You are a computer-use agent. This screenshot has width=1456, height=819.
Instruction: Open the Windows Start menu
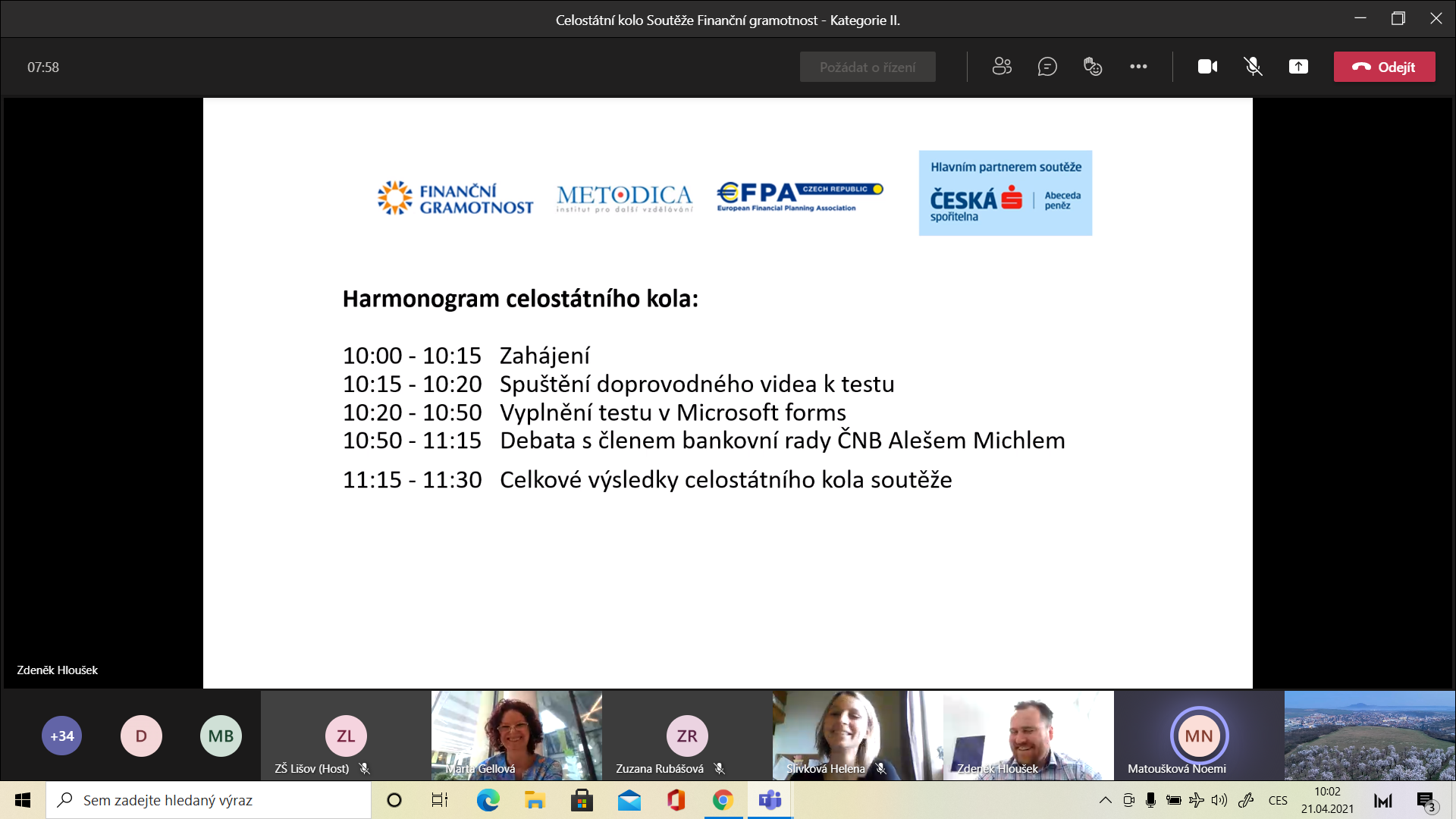[x=23, y=800]
